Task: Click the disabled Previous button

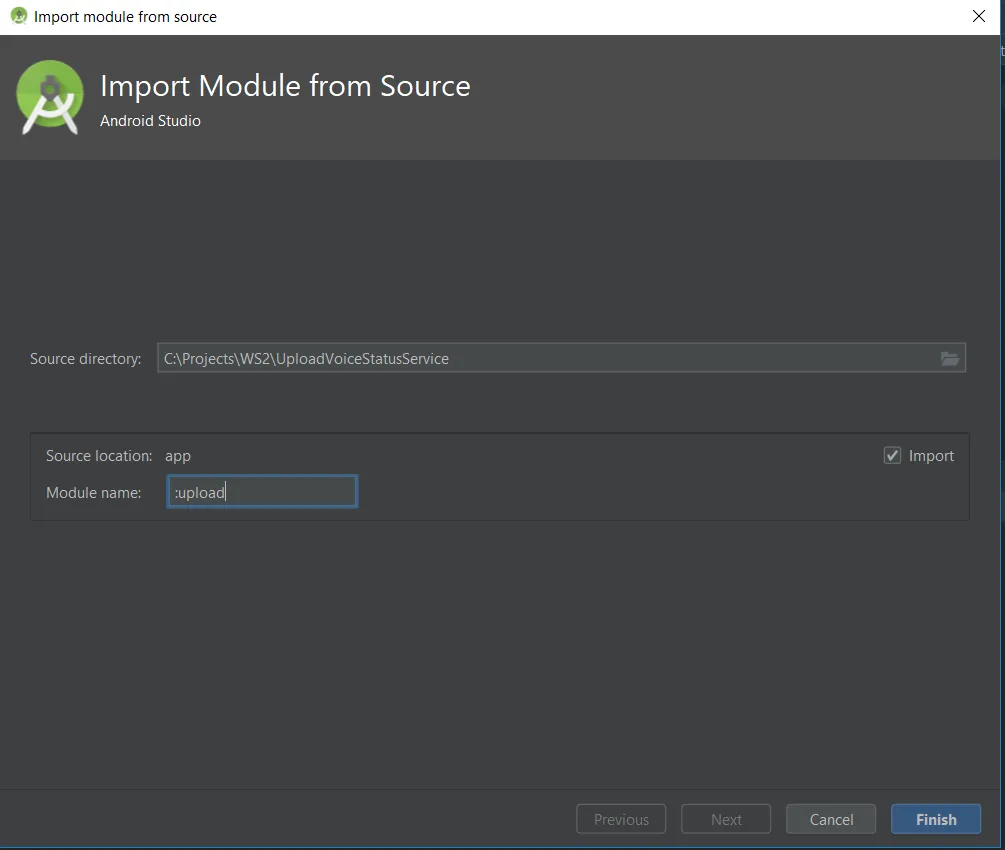Action: [x=621, y=819]
